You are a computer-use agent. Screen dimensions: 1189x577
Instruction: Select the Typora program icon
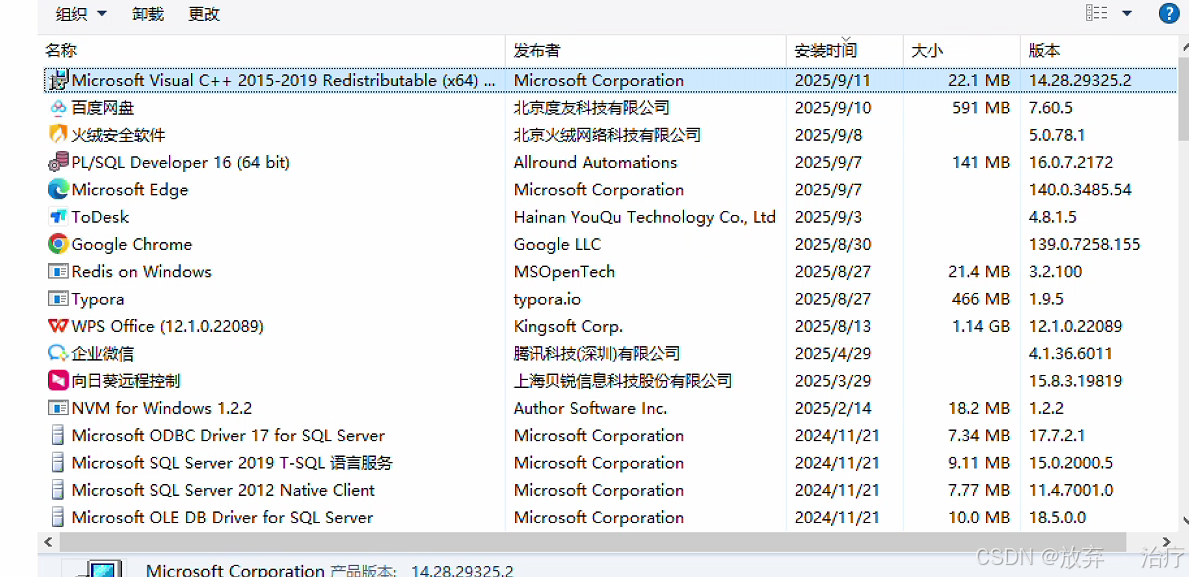[x=57, y=298]
